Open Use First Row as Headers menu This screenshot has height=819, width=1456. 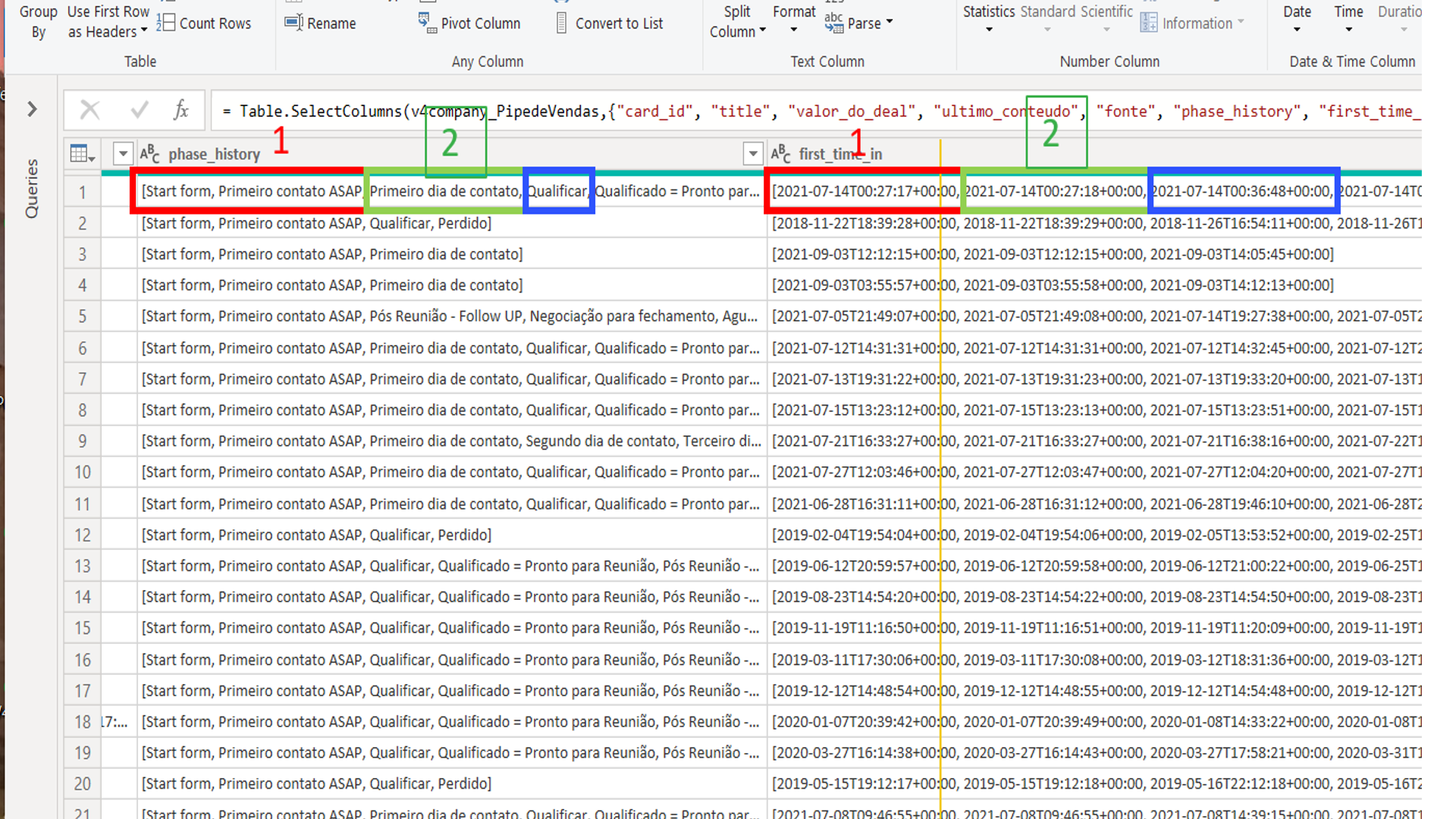(108, 21)
